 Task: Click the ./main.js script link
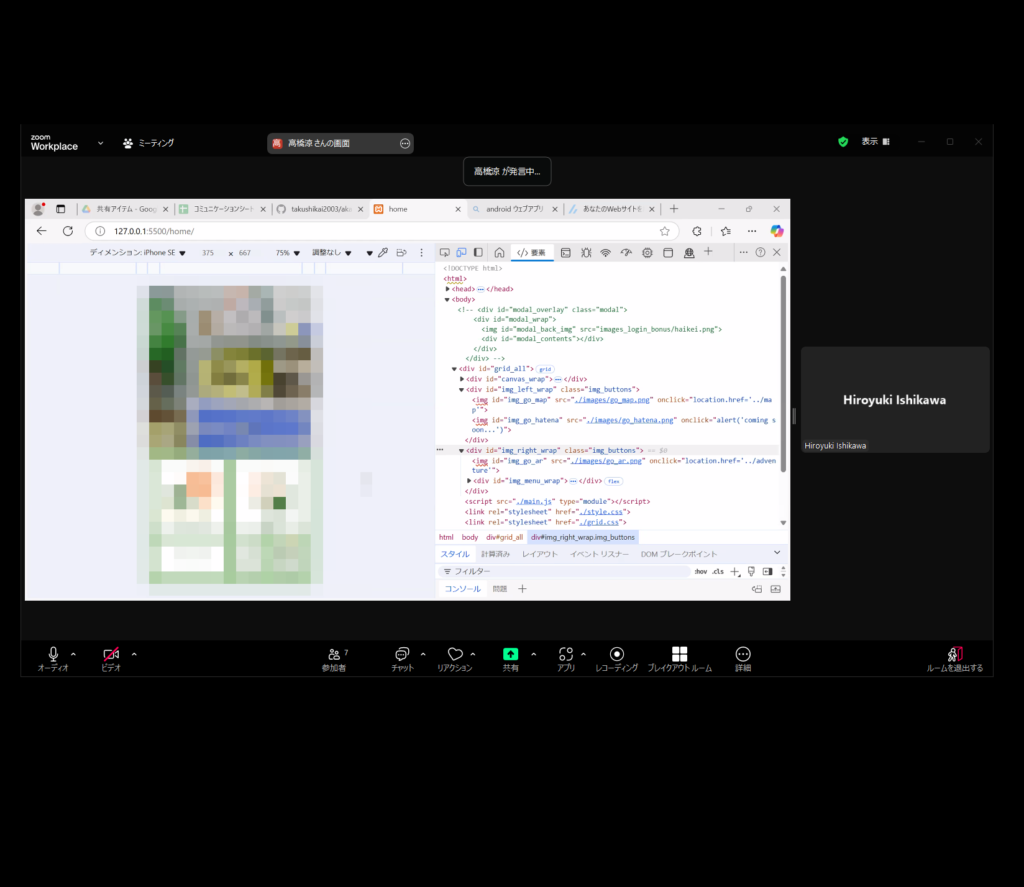point(534,502)
